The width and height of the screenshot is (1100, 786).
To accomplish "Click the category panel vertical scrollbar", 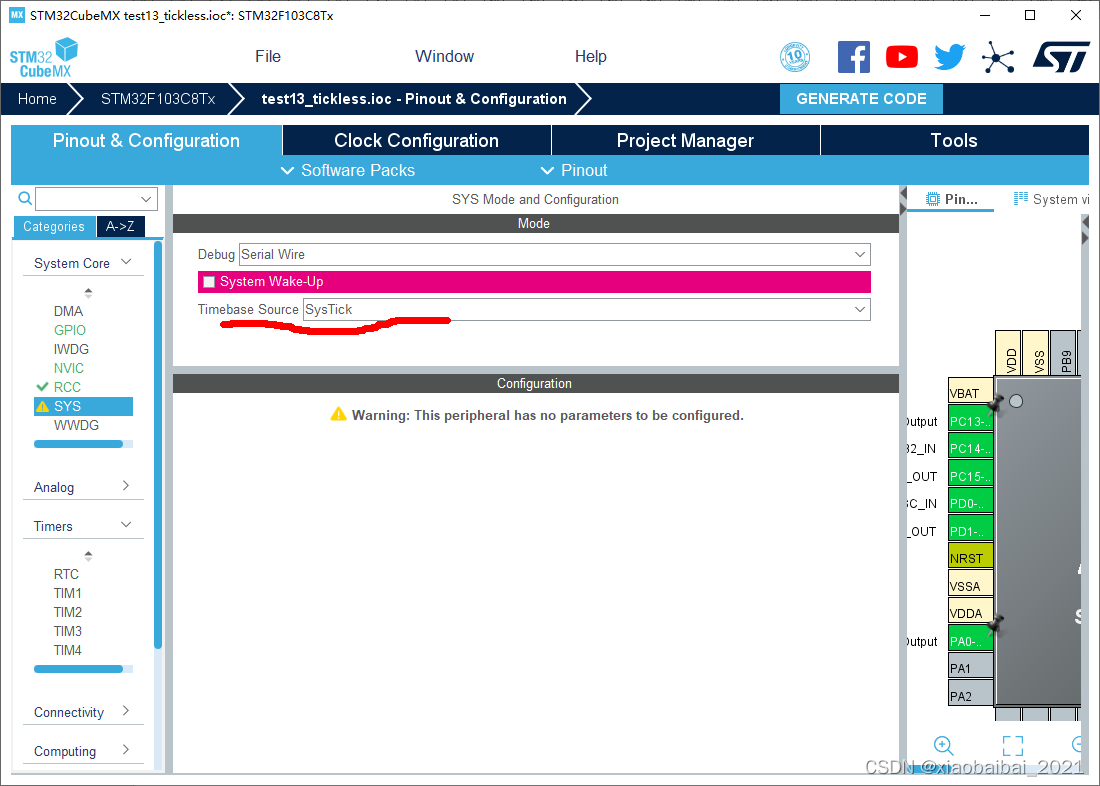I will [158, 445].
